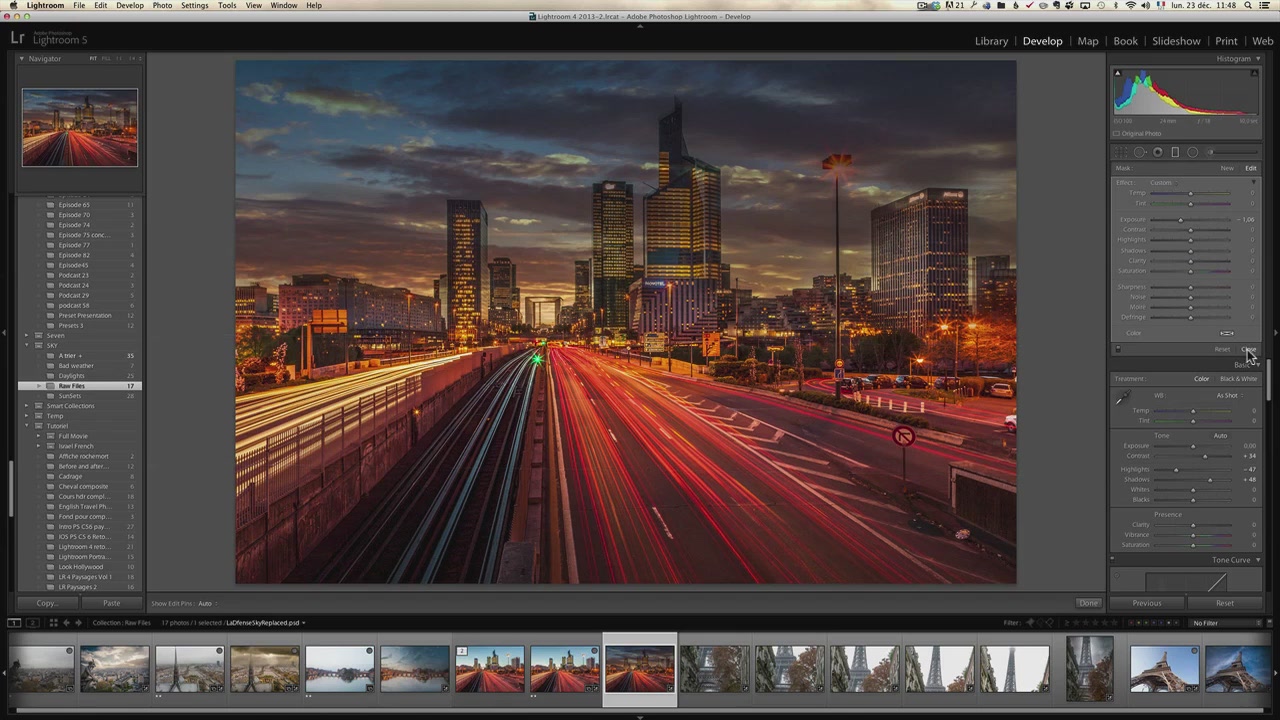This screenshot has width=1280, height=720.
Task: Go forward with filmstrip right arrow
Action: click(78, 622)
